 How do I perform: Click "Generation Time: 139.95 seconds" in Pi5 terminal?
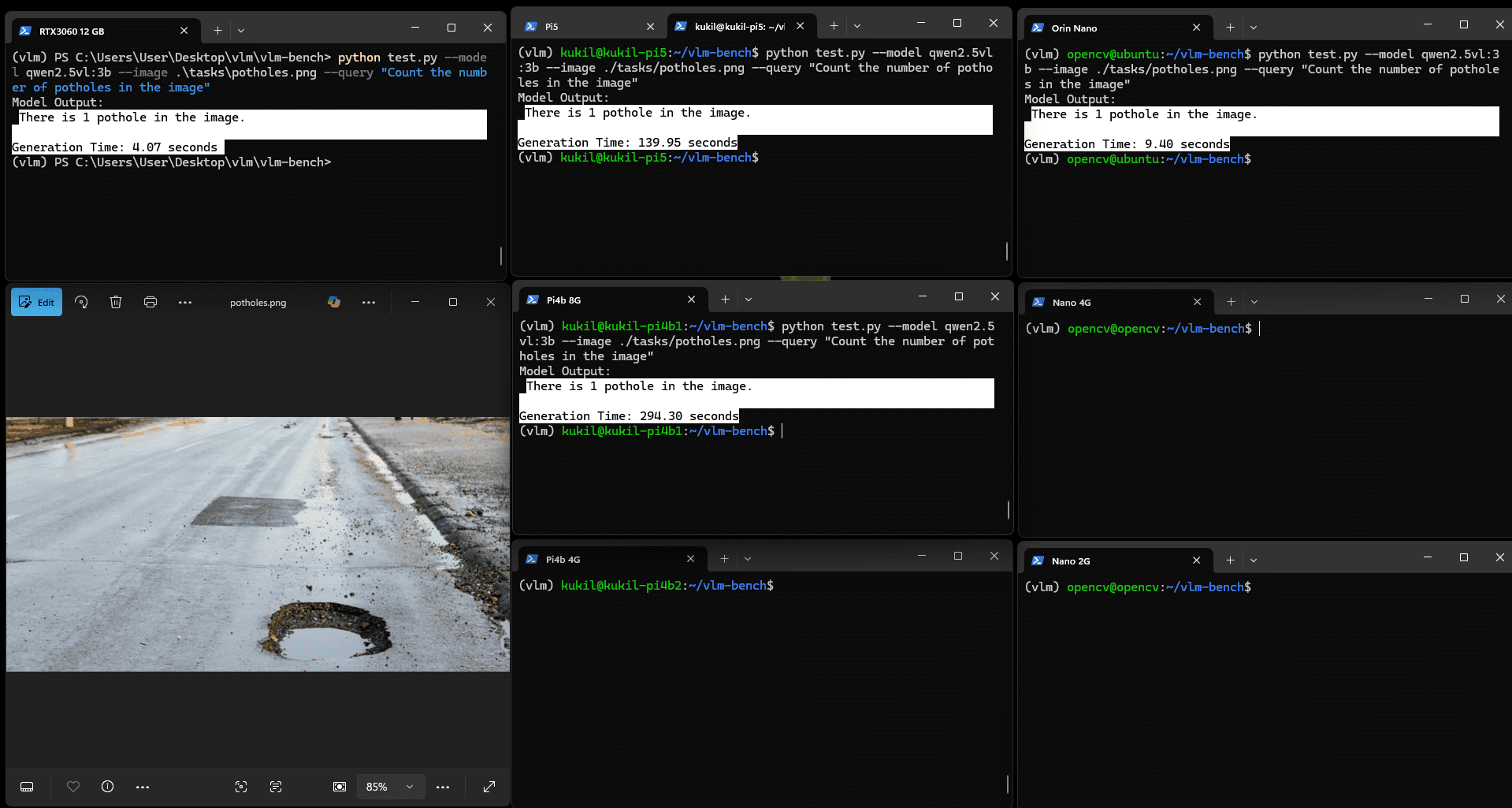coord(627,143)
